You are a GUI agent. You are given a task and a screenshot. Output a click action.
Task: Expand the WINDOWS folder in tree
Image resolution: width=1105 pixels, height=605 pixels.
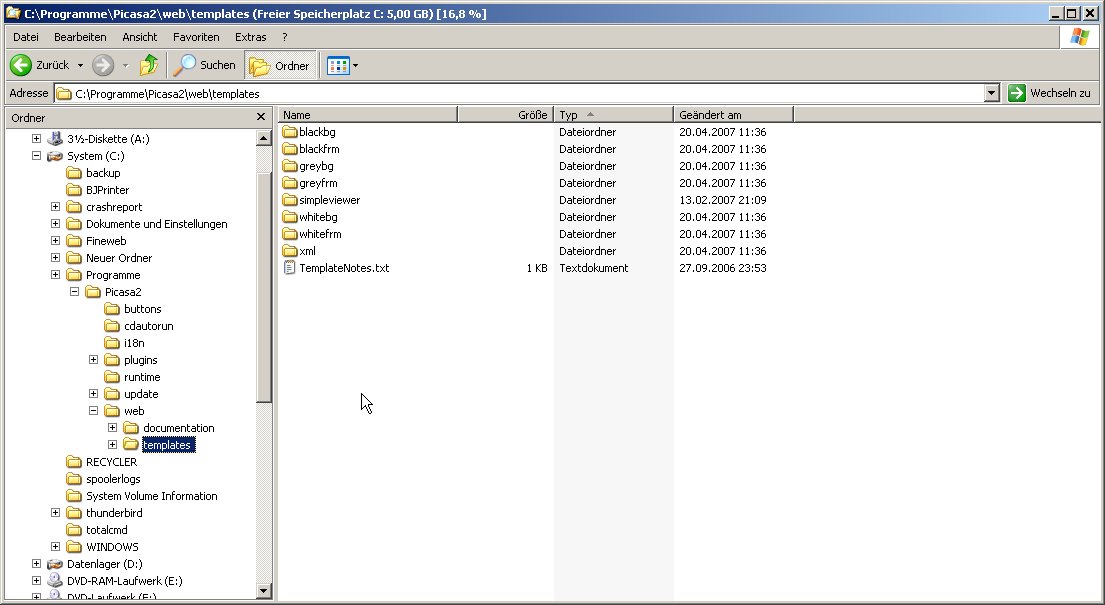coord(56,547)
